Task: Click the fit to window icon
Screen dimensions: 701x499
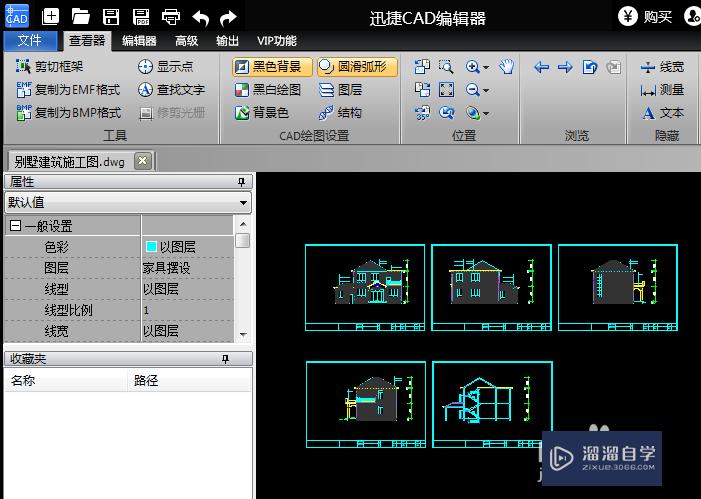Action: 446,90
